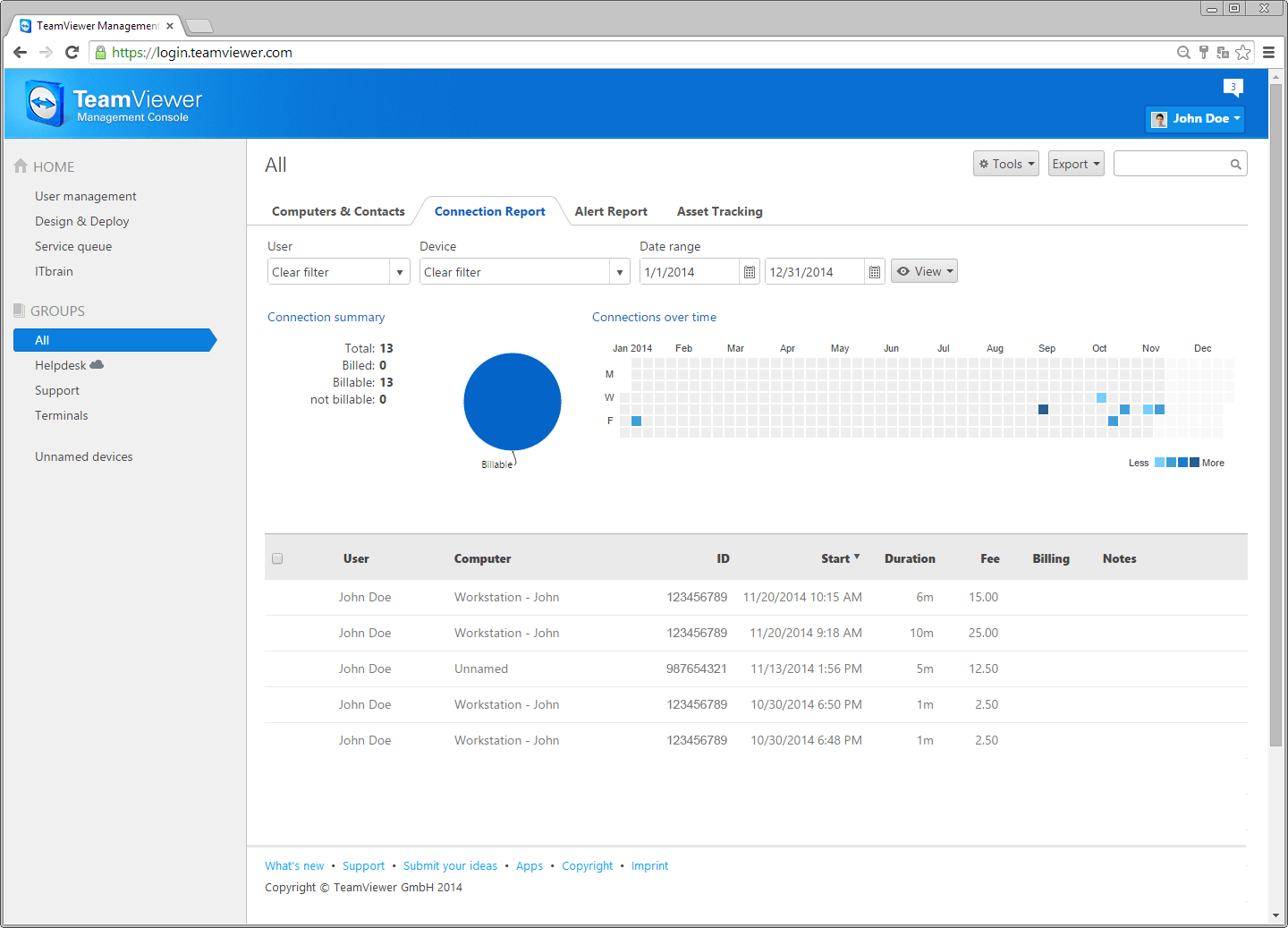Toggle the select-all checkbox in table header

[277, 558]
